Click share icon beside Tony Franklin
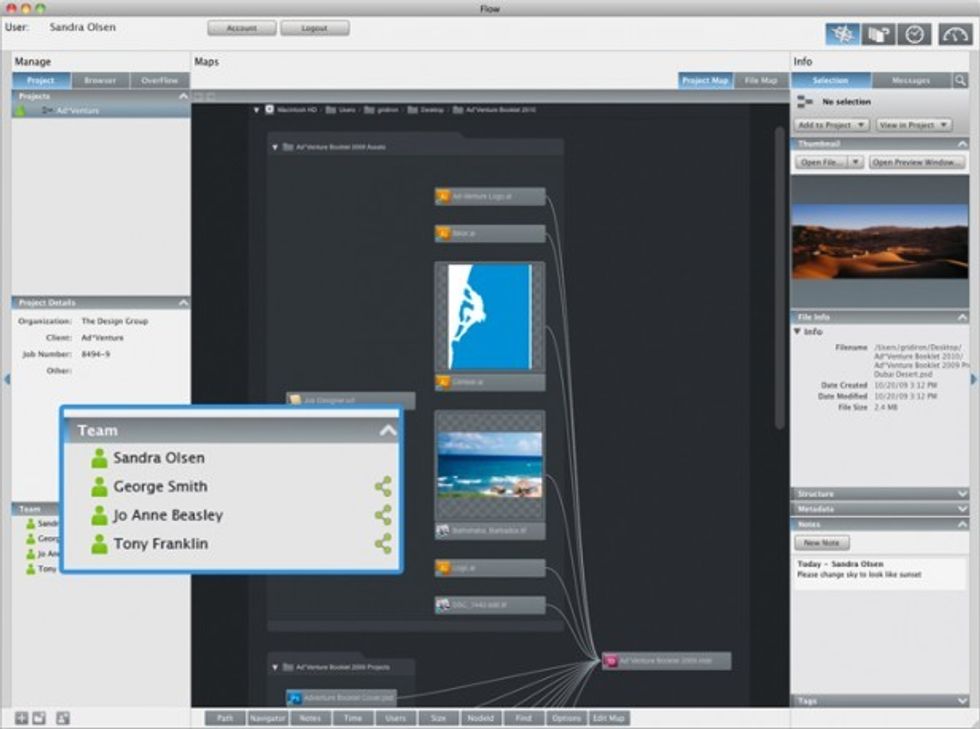 [x=383, y=543]
